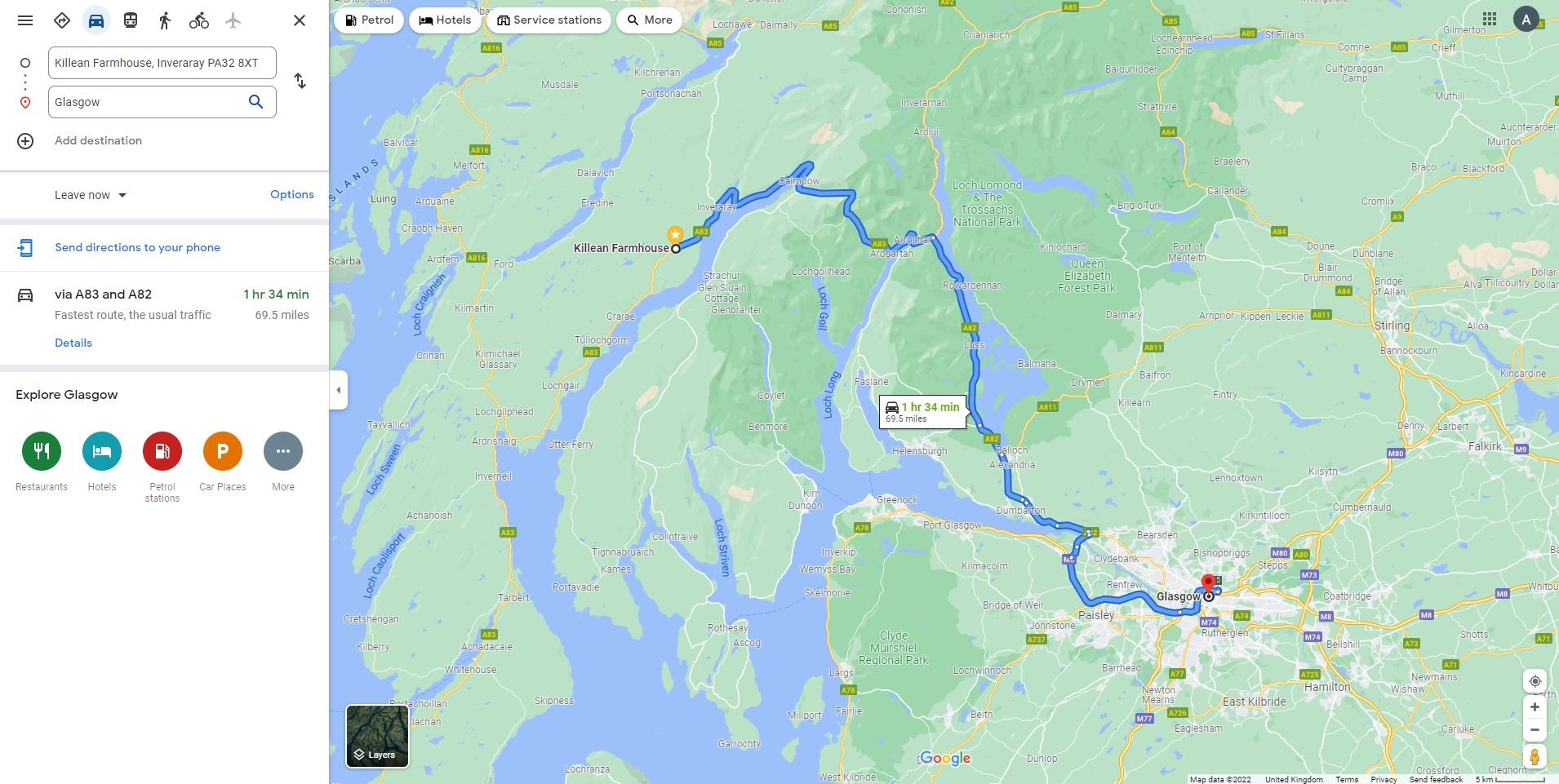Screen dimensions: 1559x784
Task: Switch to walking directions icon
Action: tap(165, 20)
